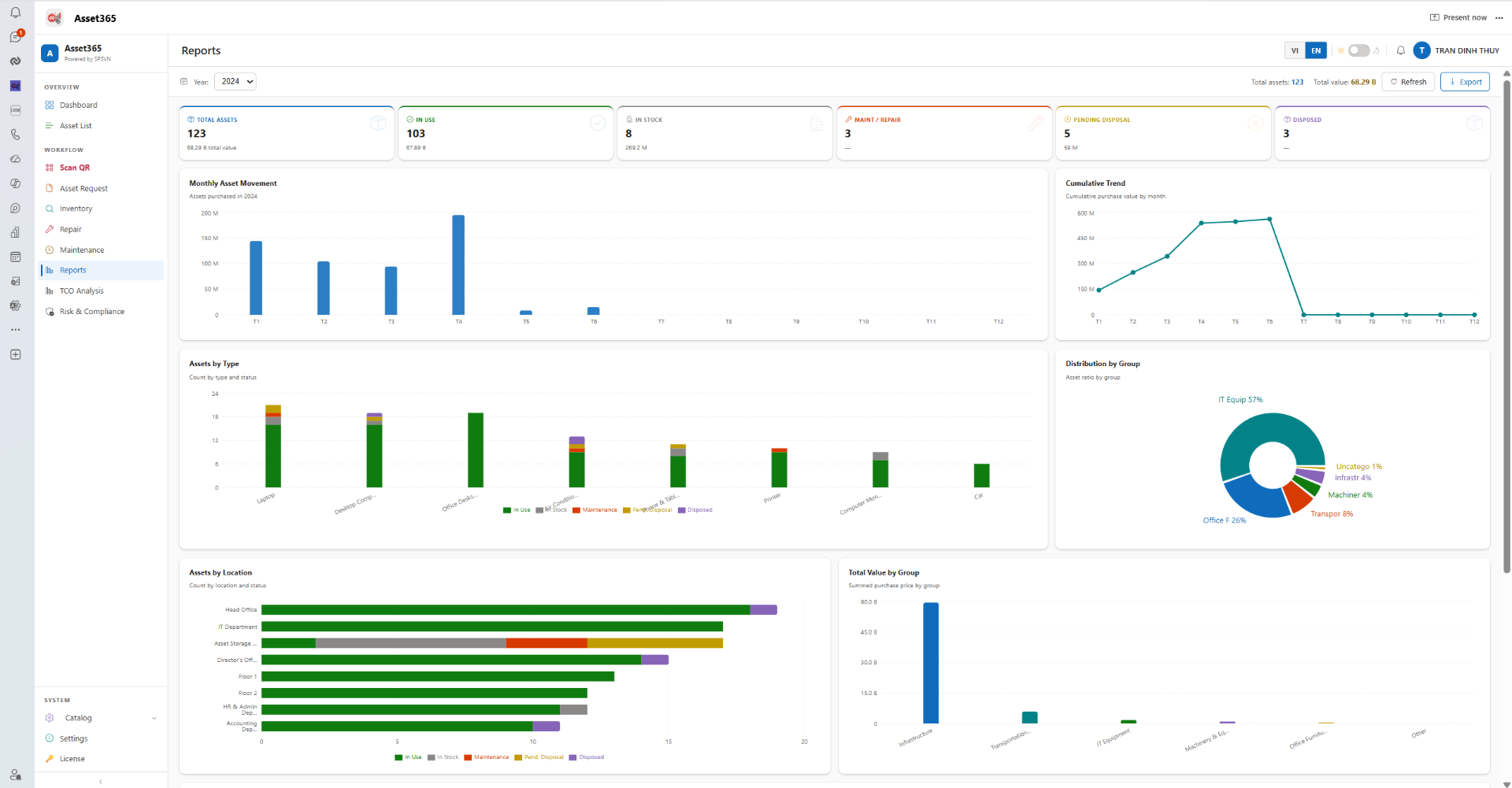Viewport: 1512px width, 788px height.
Task: Open Maintenance clock icon in sidebar
Action: tap(50, 250)
